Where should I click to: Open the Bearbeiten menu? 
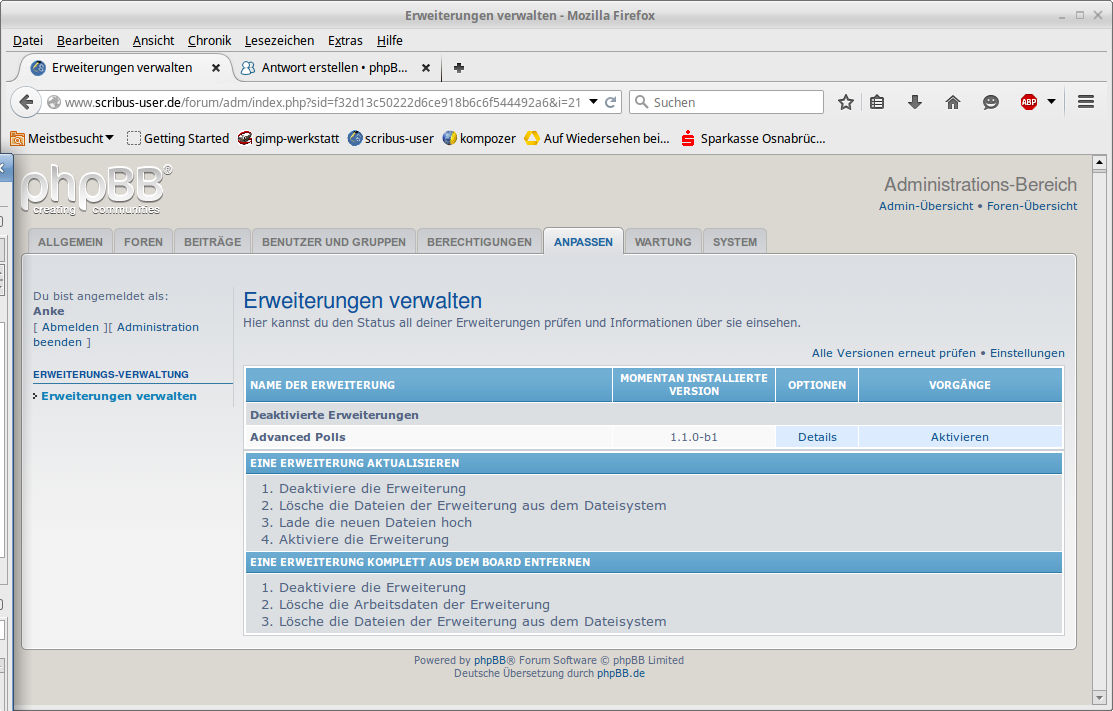(x=88, y=40)
